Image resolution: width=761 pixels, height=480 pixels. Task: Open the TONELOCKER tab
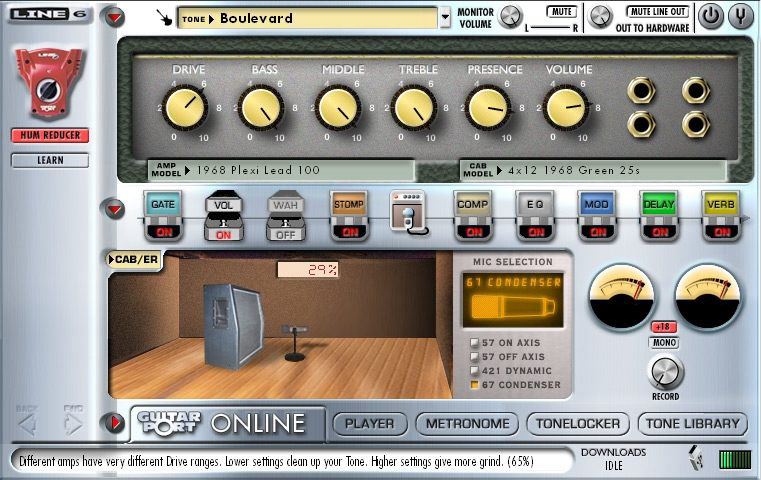(x=578, y=424)
